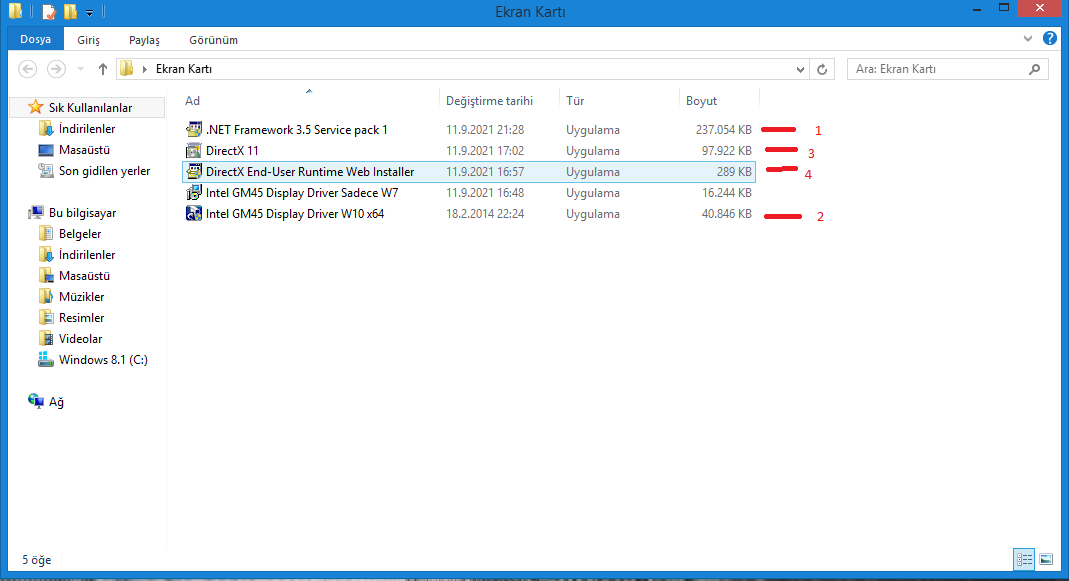Select the file named DirectX End-User Runtime Web Installer
The height and width of the screenshot is (581, 1069).
pyautogui.click(x=310, y=172)
